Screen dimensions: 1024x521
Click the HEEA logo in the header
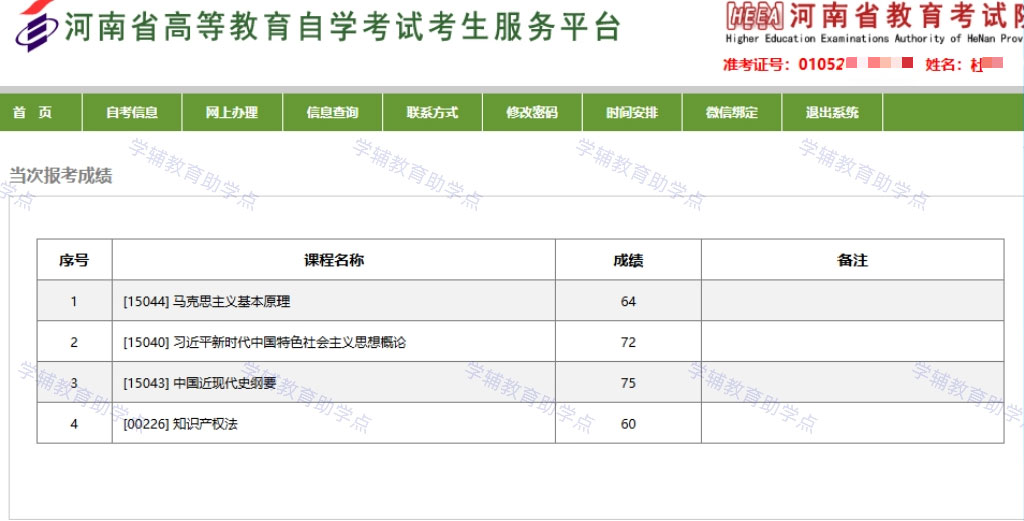coord(754,16)
